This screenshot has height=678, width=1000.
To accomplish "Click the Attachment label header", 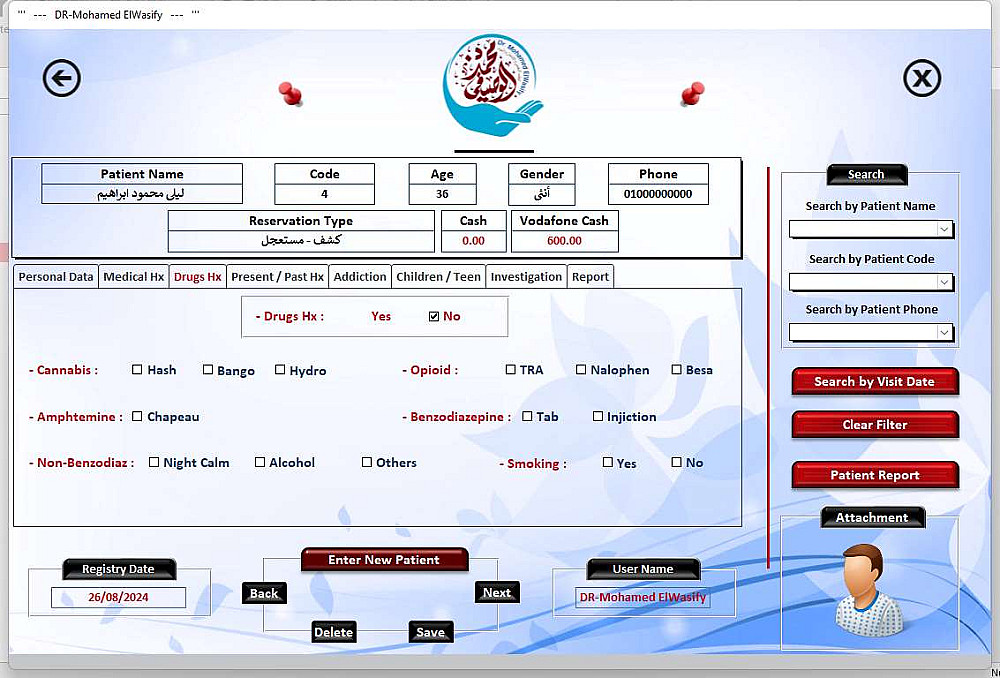I will pos(872,517).
